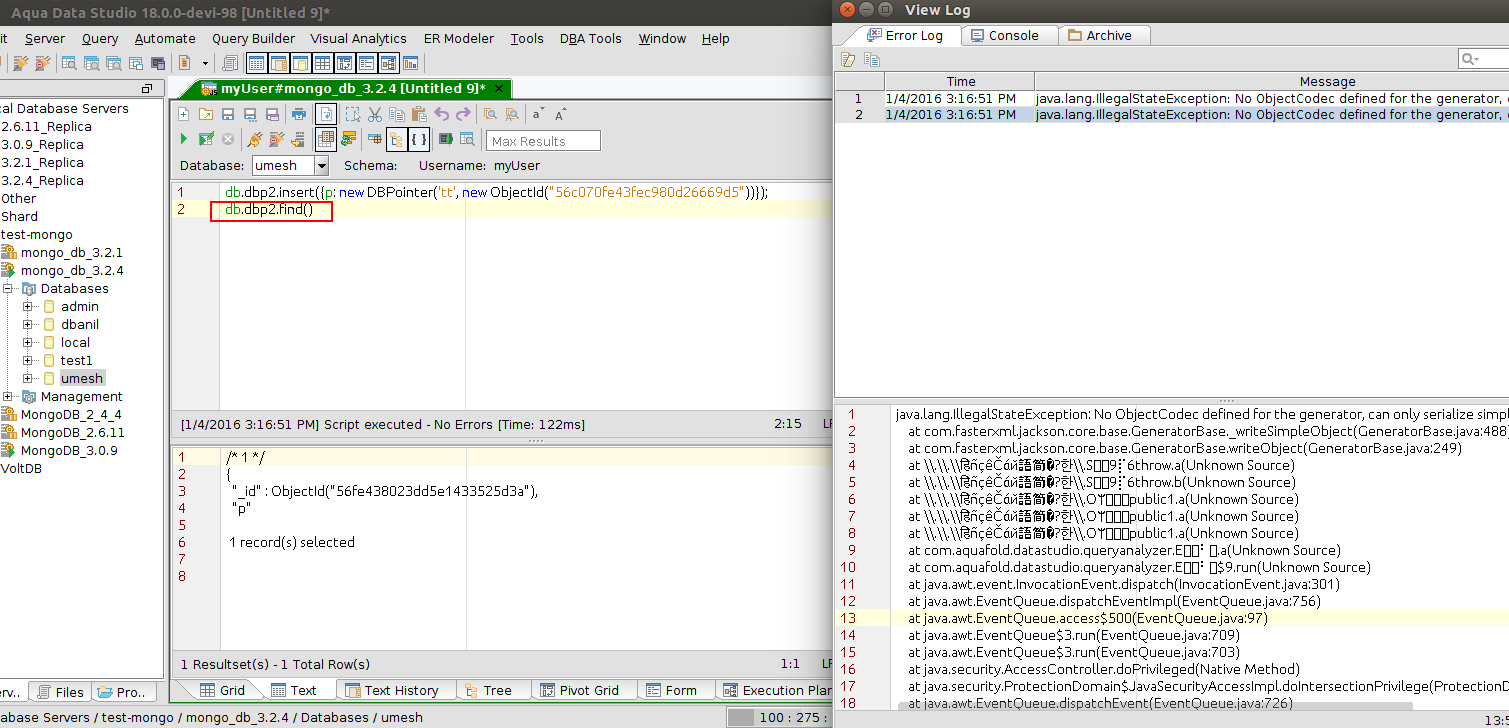
Task: Click the Undo arrow icon
Action: (441, 115)
